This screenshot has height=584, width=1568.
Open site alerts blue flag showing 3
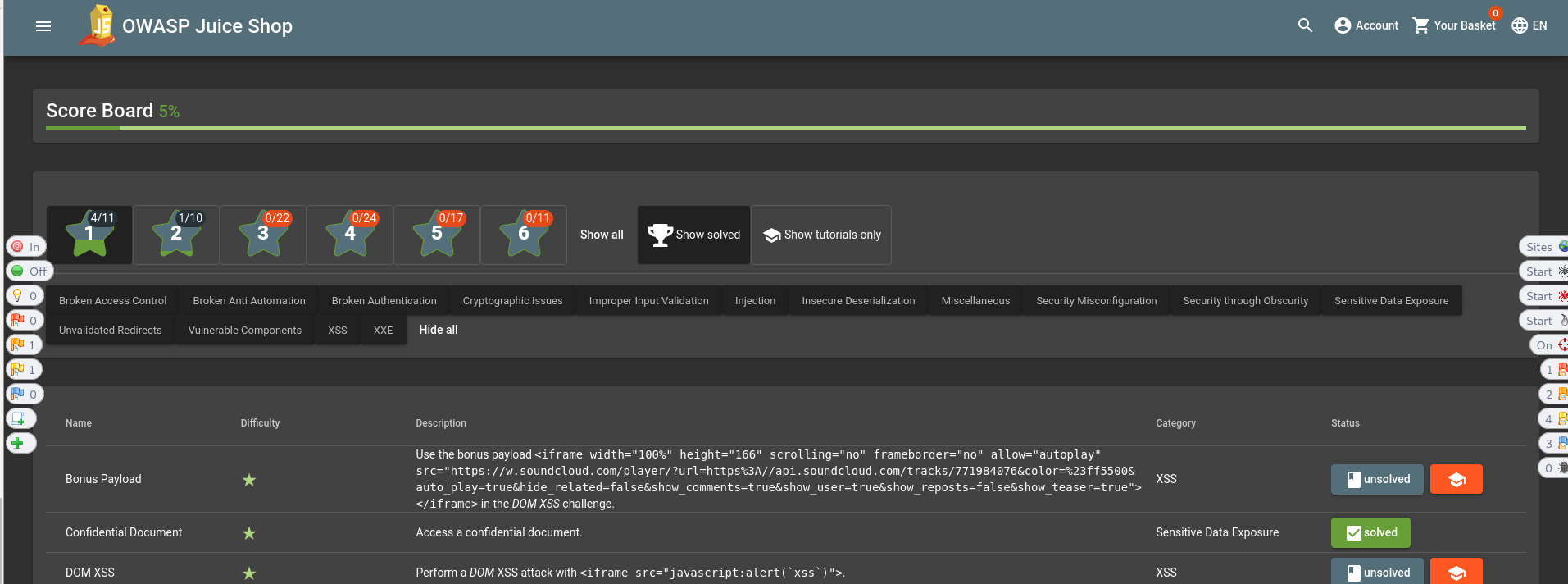click(1554, 443)
